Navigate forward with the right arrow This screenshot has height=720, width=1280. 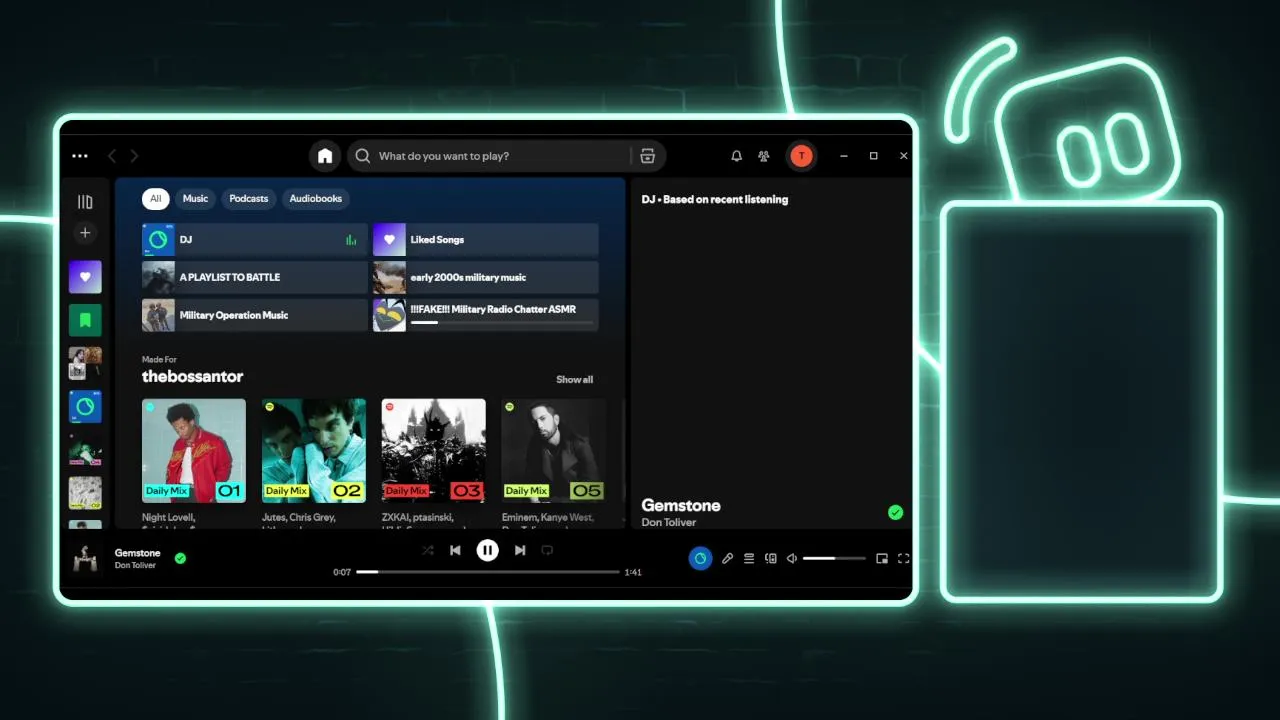point(134,156)
